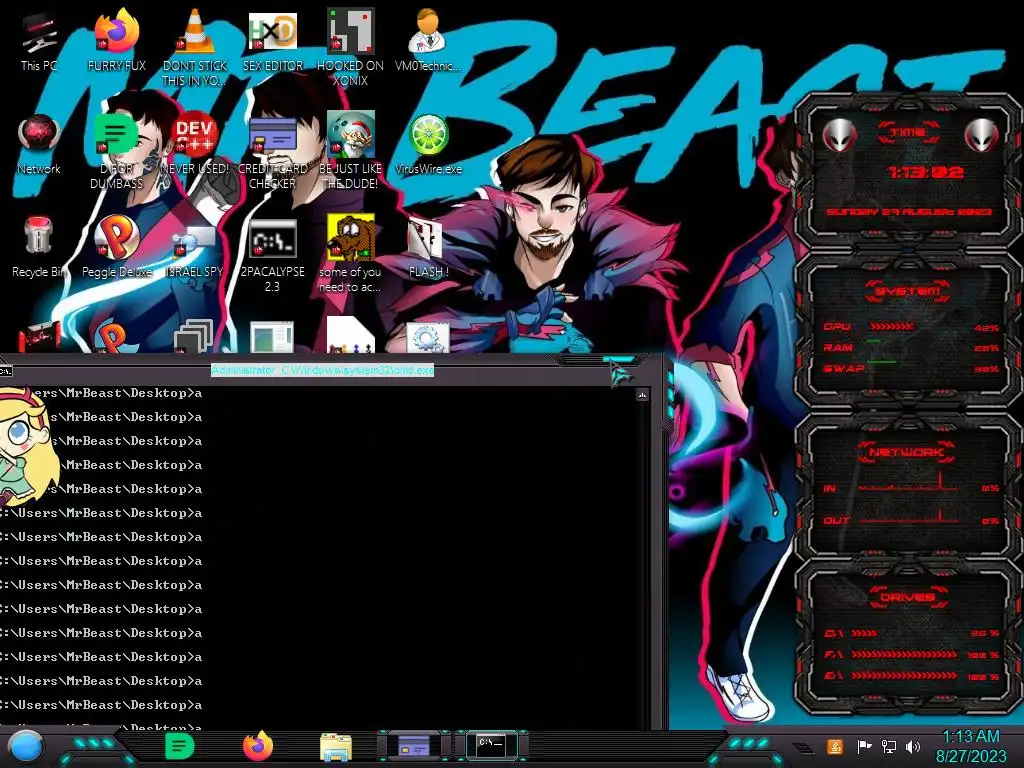This screenshot has height=768, width=1024.
Task: Click the SYSTEM widget header
Action: tap(908, 291)
